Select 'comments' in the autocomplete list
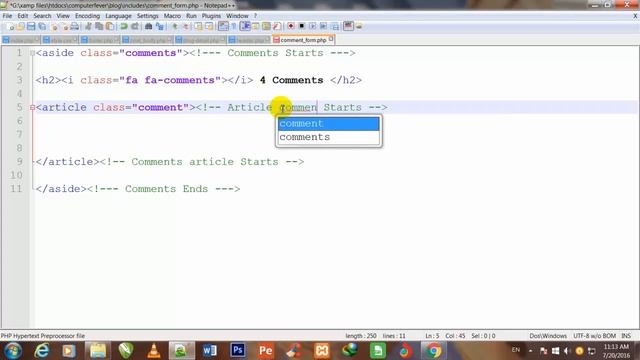The width and height of the screenshot is (640, 360). 329,137
